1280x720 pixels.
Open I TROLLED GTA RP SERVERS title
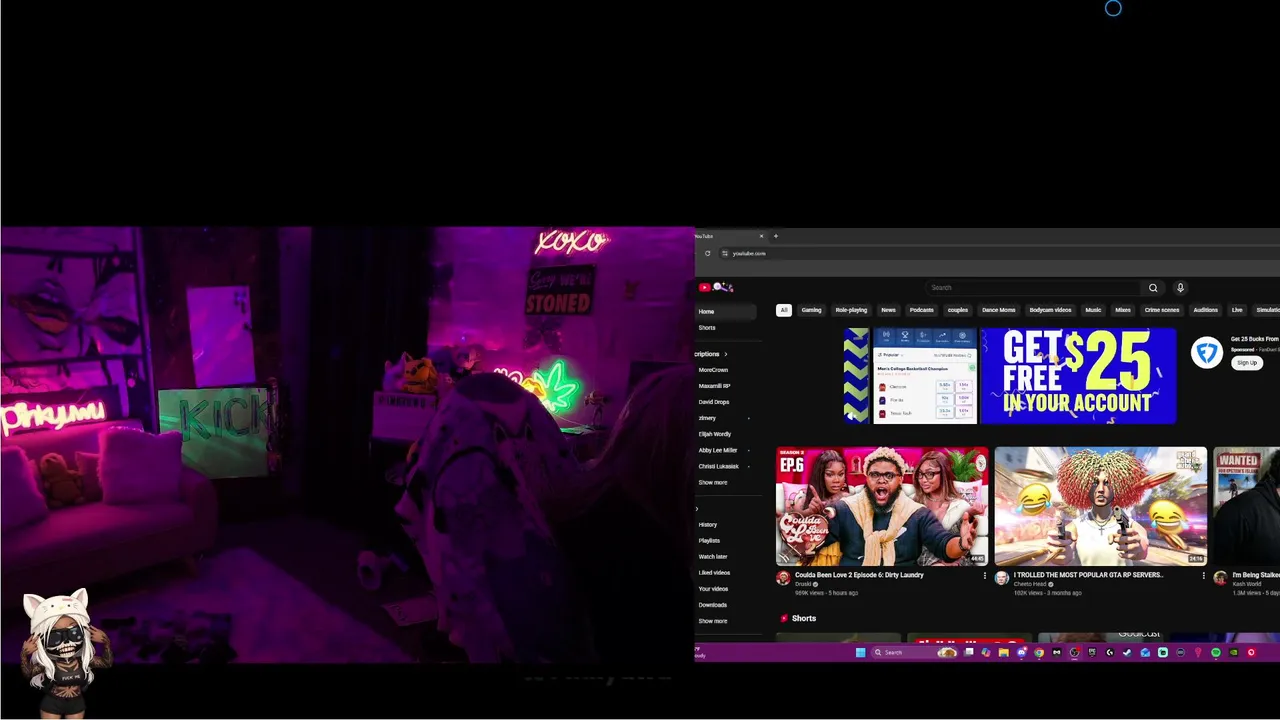pyautogui.click(x=1089, y=575)
